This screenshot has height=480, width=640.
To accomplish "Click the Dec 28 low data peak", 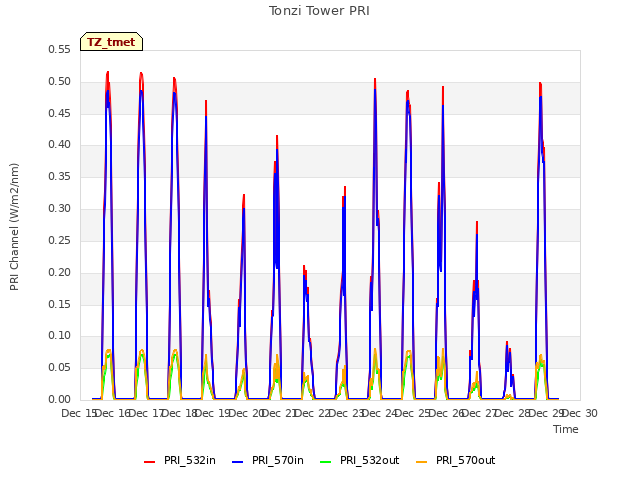I will (507, 343).
